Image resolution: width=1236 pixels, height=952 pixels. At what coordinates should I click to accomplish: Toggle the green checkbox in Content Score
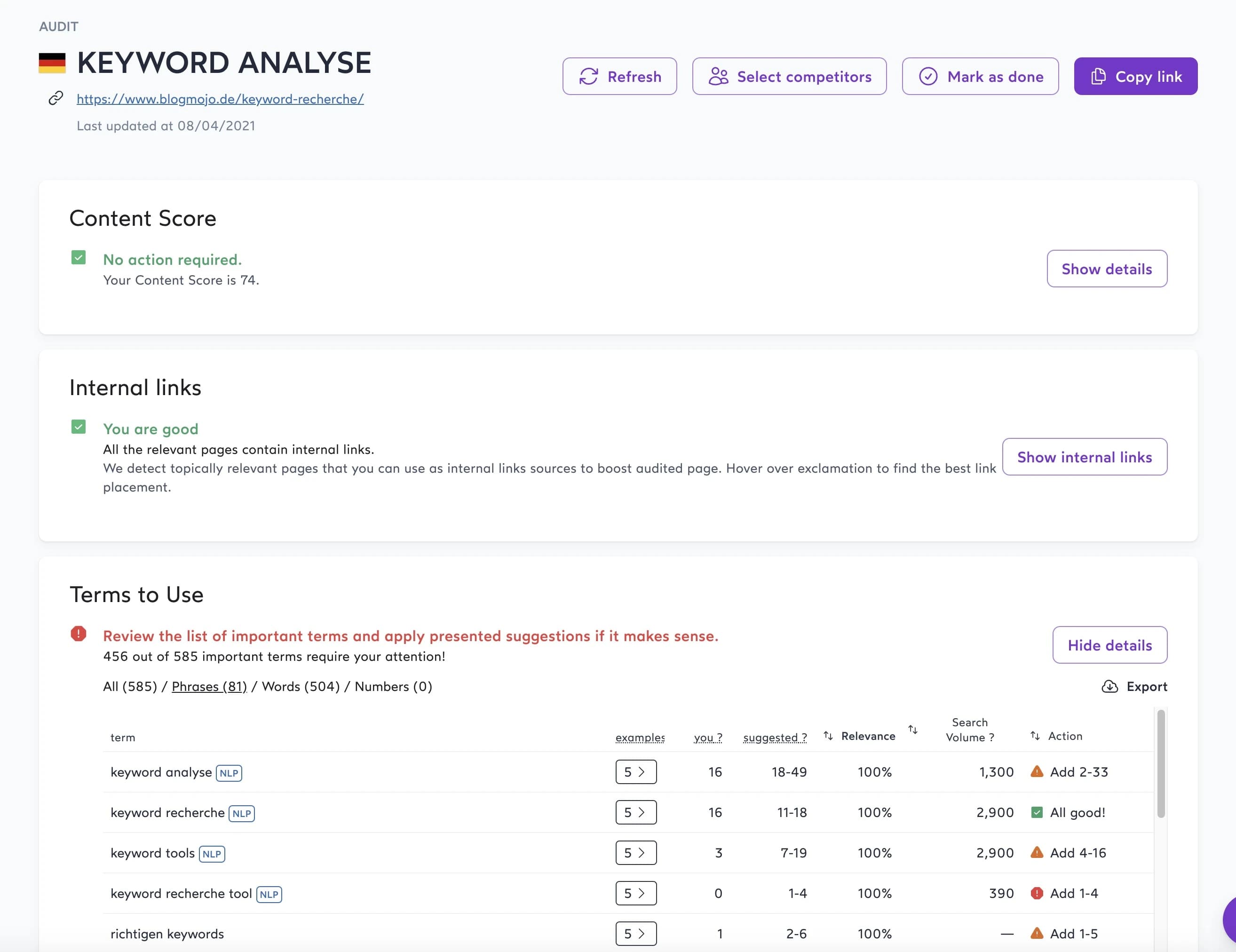tap(78, 258)
